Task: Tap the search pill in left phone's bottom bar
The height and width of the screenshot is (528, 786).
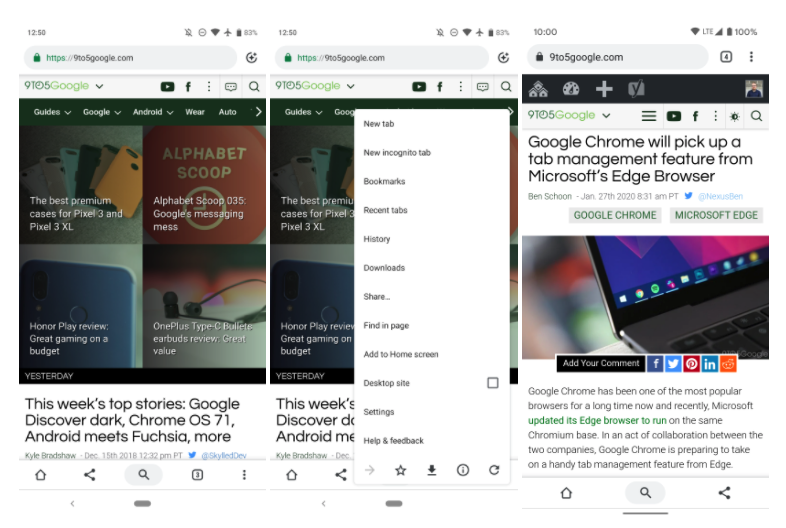Action: click(x=143, y=474)
